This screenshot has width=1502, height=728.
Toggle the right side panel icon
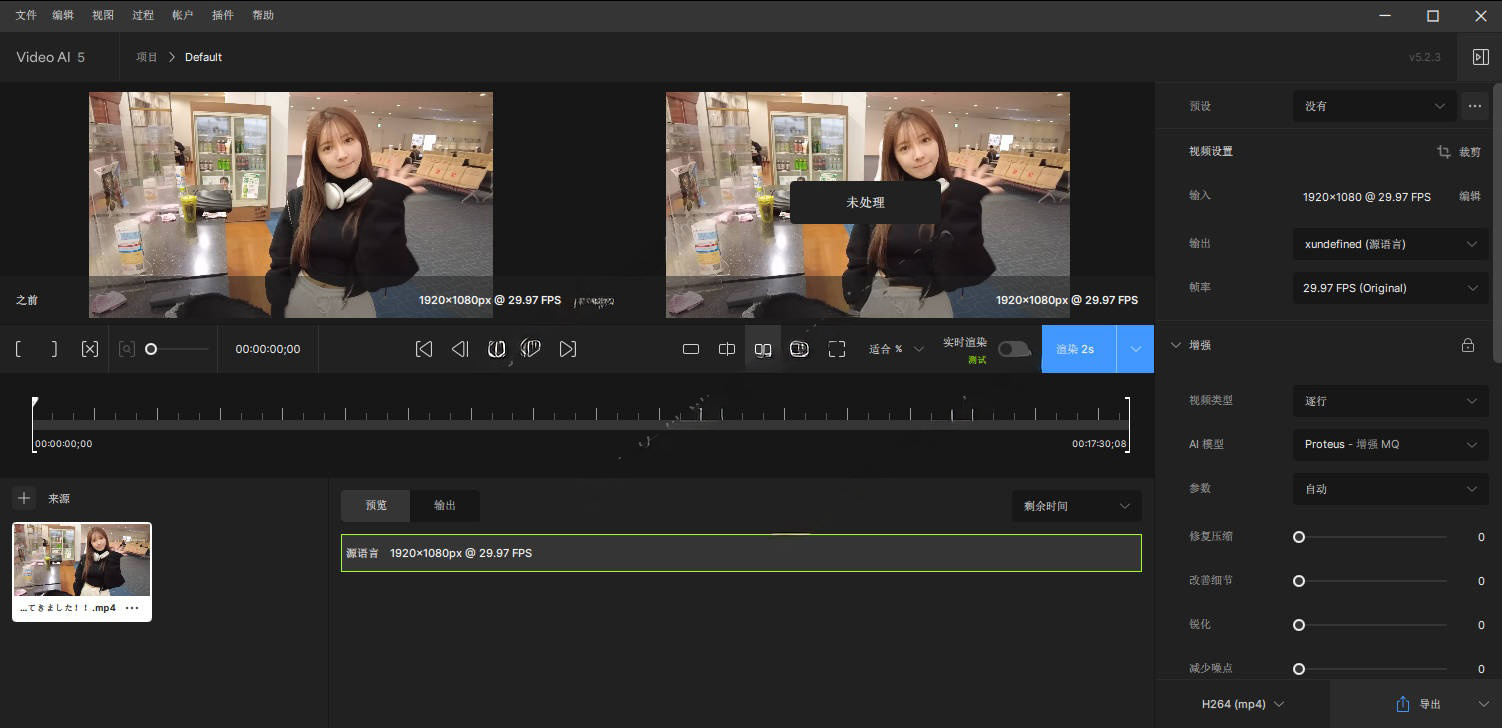1480,57
